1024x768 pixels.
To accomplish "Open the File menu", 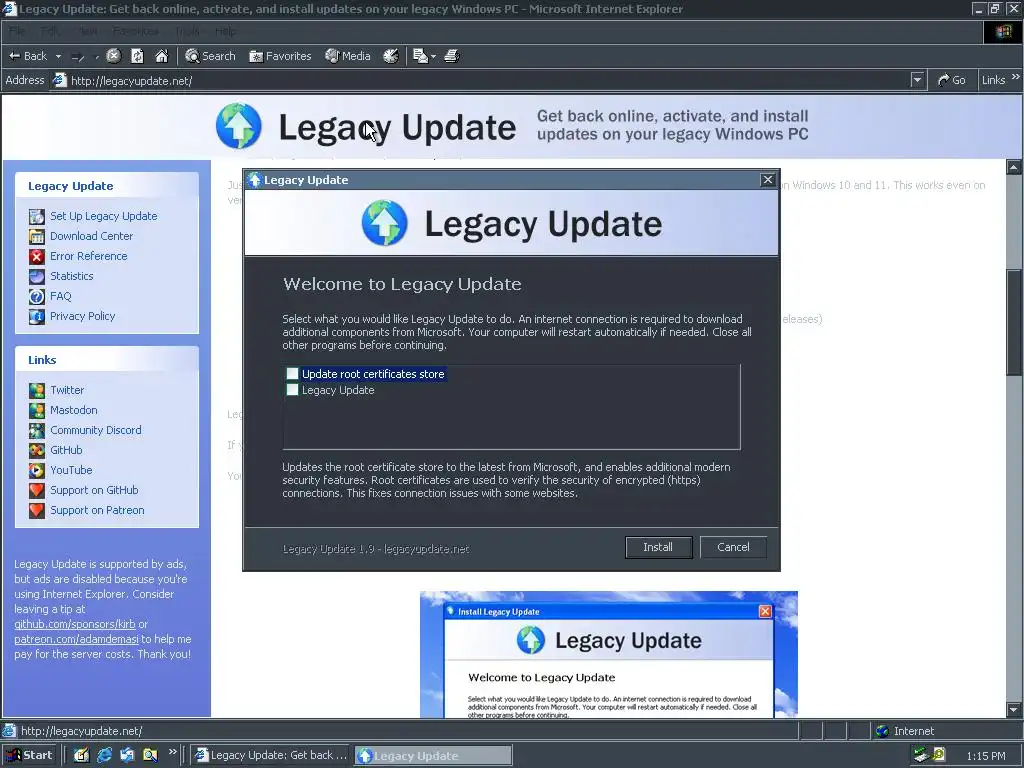I will coord(17,31).
